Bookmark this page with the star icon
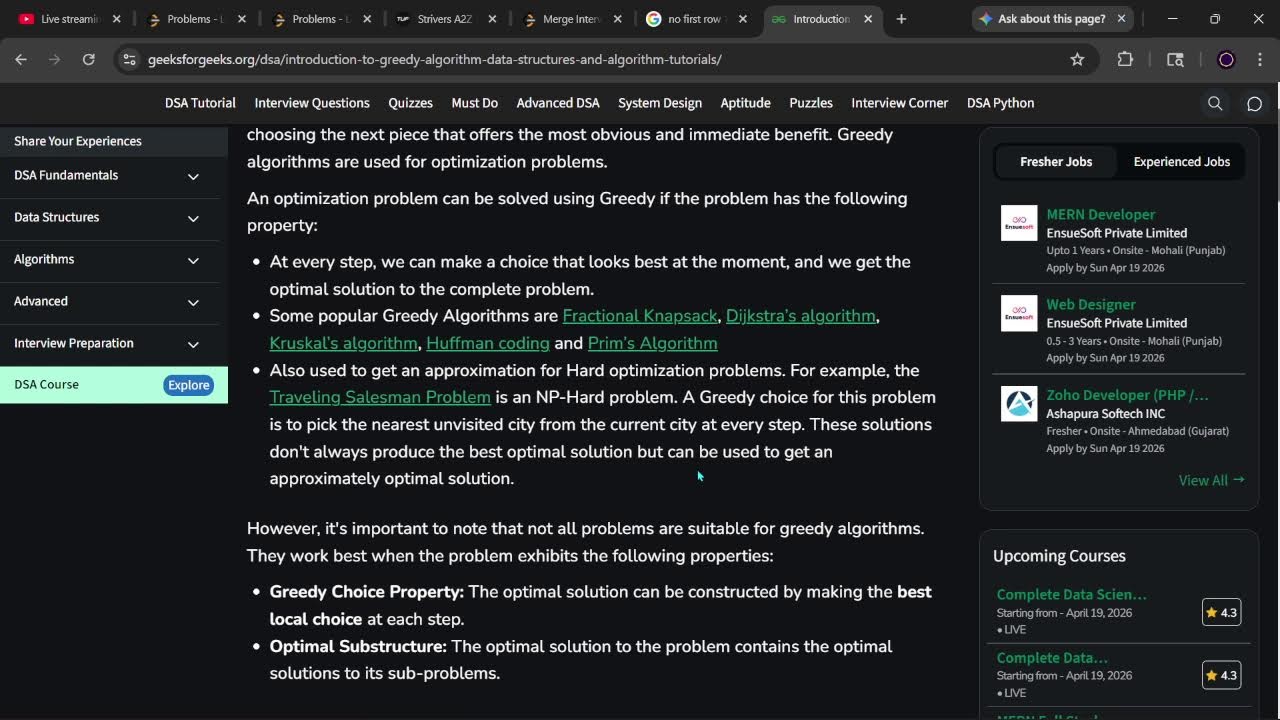Viewport: 1280px width, 720px height. [1077, 60]
